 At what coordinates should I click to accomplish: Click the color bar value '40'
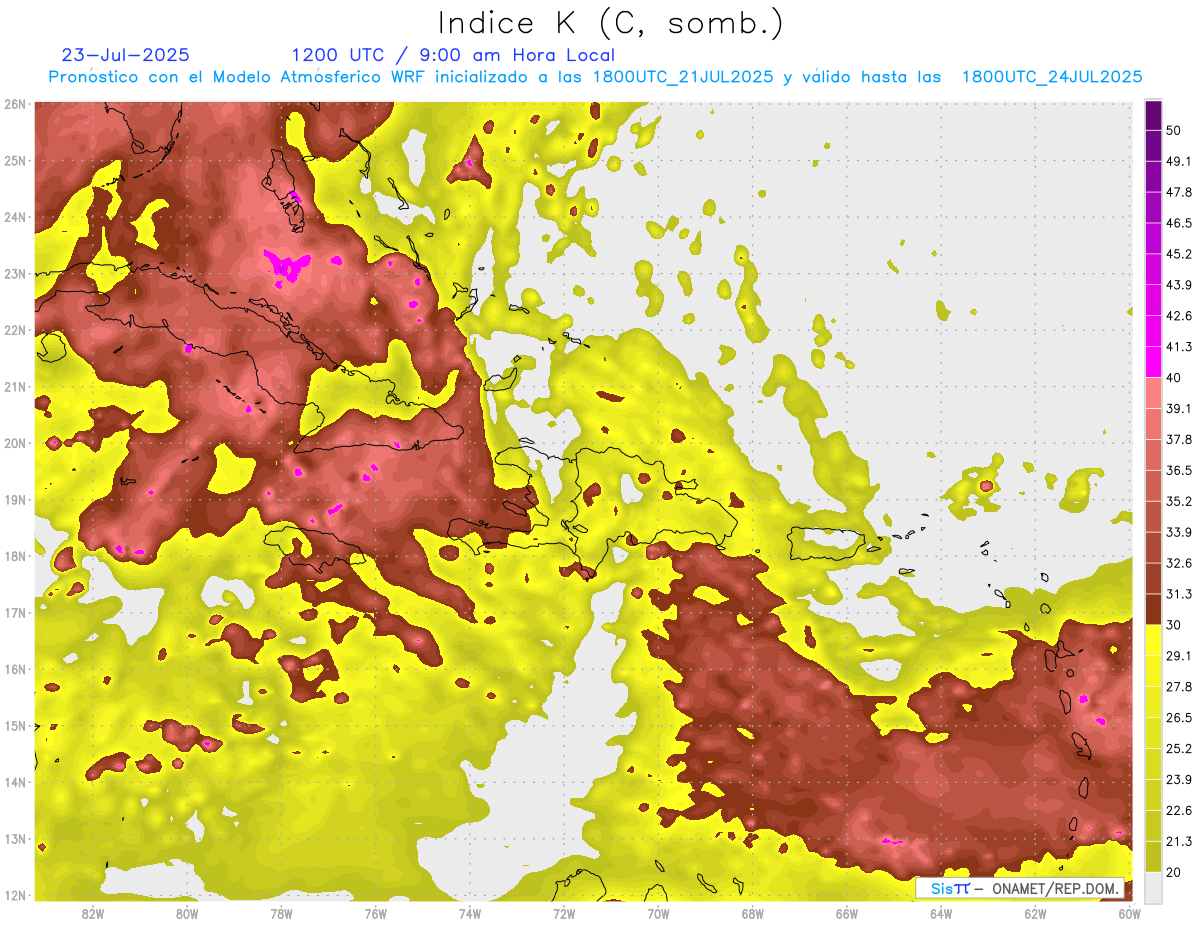pyautogui.click(x=1173, y=378)
